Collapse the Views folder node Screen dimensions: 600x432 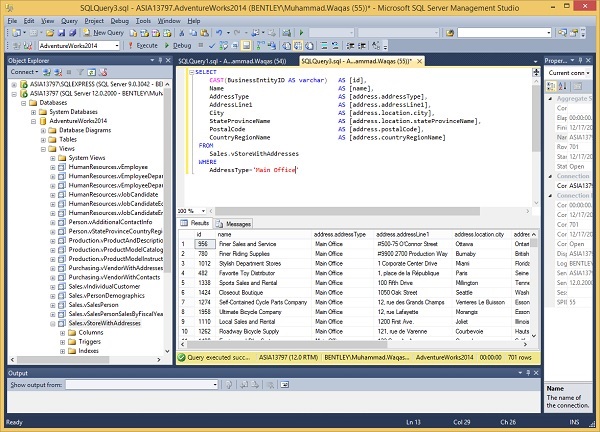[41, 148]
